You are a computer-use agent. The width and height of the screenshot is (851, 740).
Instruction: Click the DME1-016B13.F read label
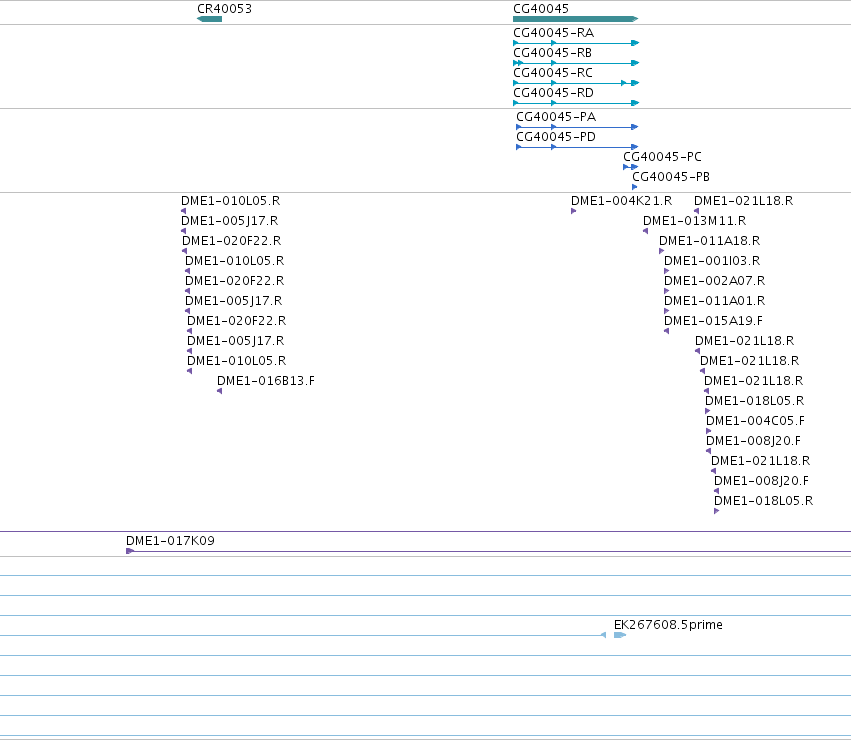(x=266, y=381)
